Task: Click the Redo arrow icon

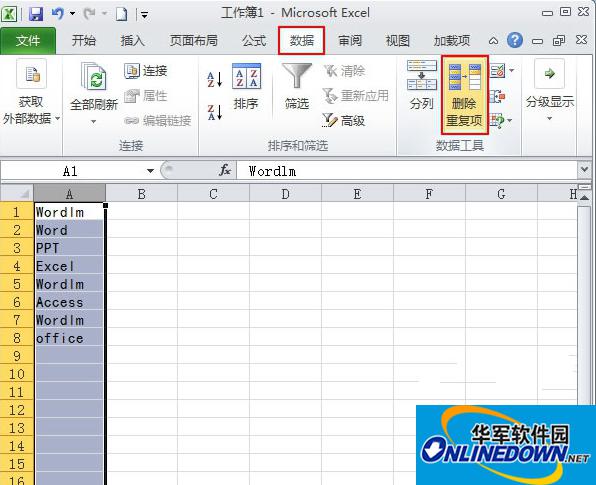Action: coord(90,14)
